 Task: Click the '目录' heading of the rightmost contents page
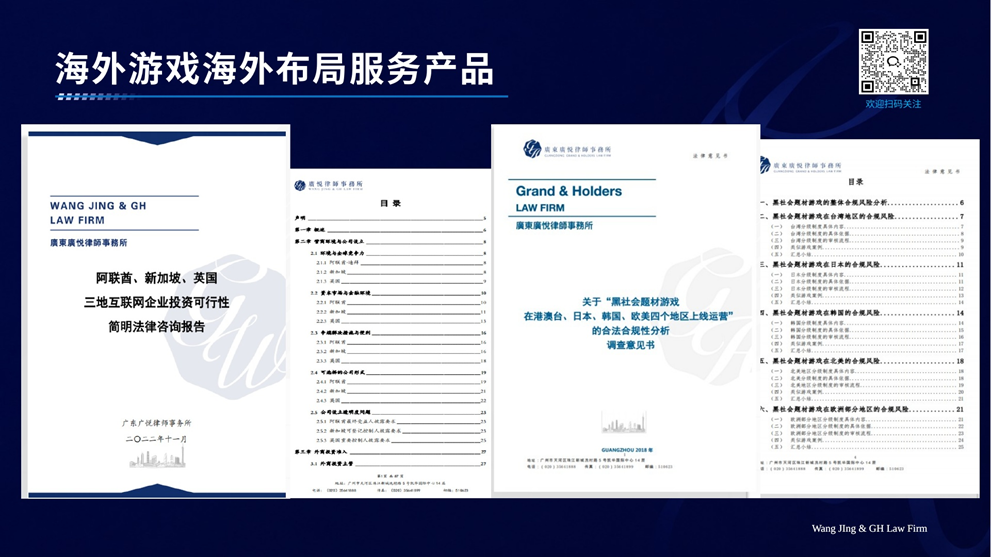[856, 182]
